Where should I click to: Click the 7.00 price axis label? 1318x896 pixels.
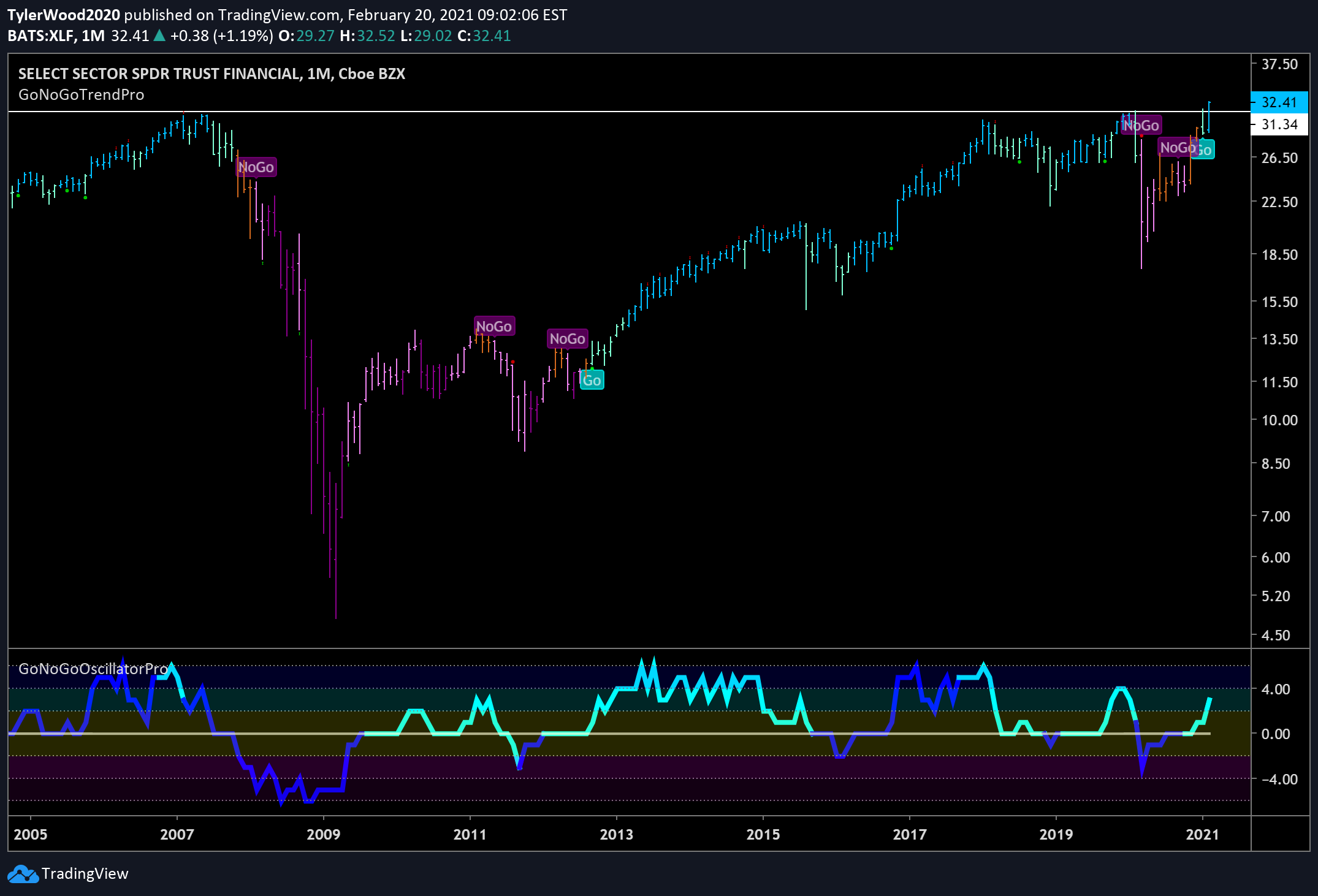[x=1276, y=516]
